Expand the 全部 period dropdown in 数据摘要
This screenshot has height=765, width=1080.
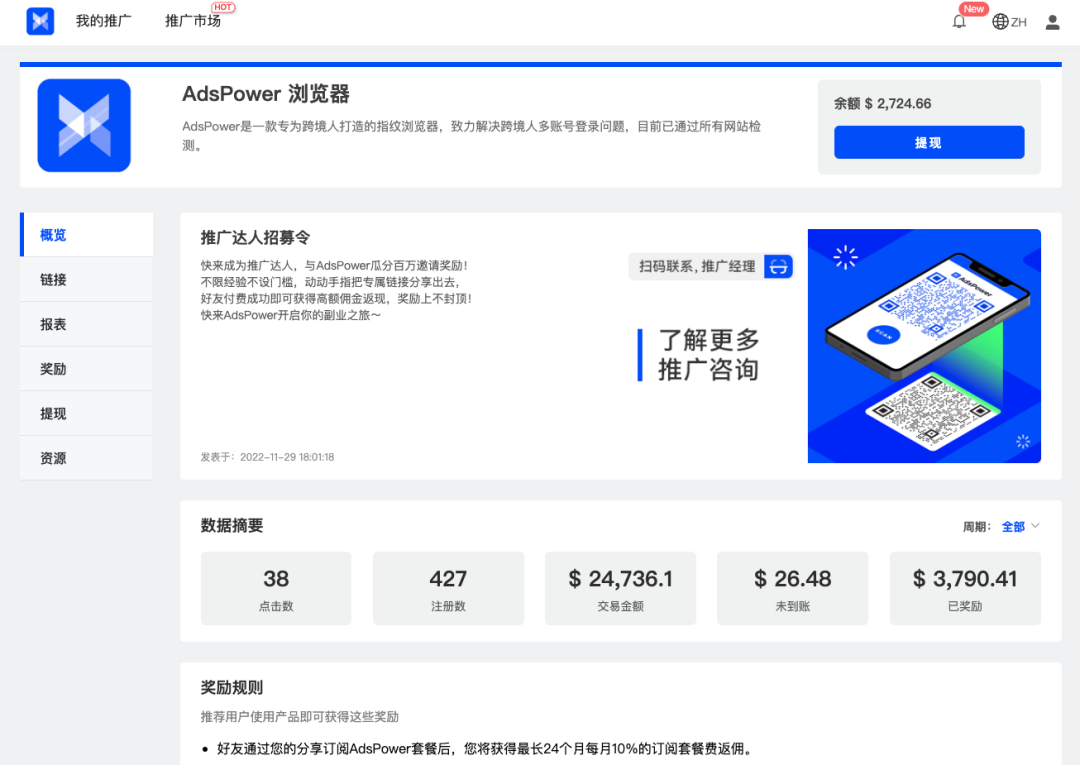(1014, 525)
